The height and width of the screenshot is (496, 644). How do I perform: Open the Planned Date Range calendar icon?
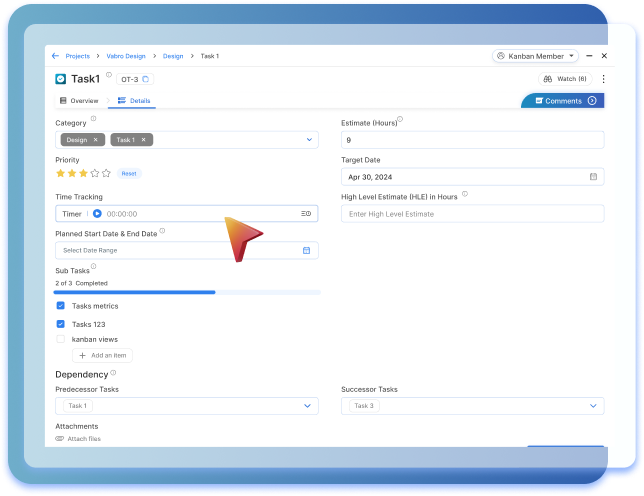pos(307,250)
